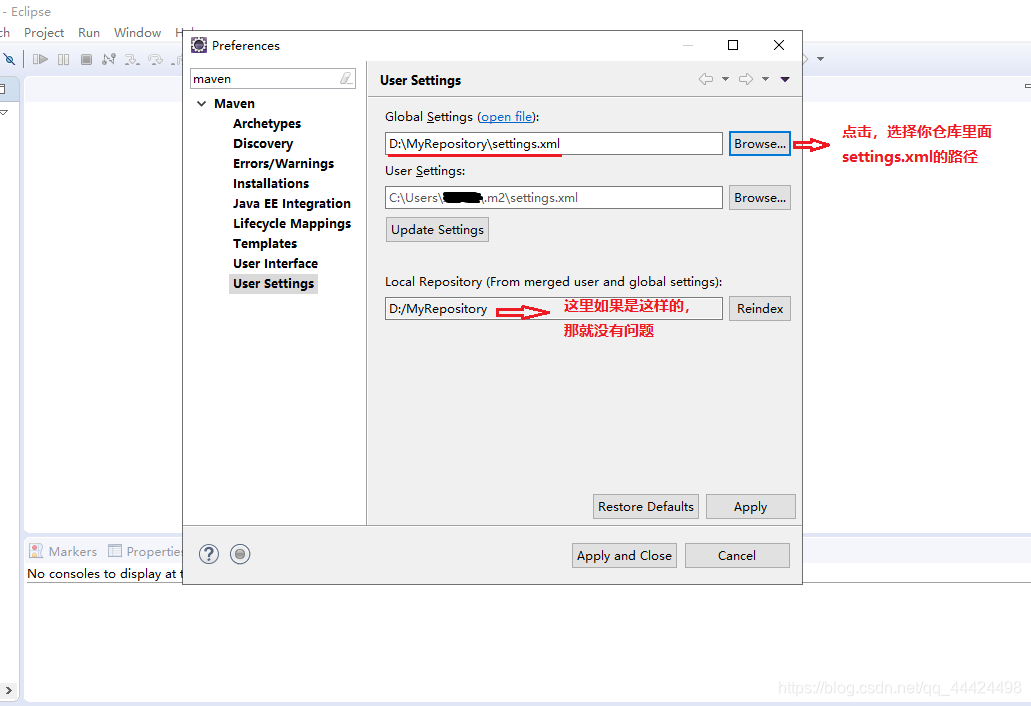Maximize the Preferences dialog
This screenshot has width=1031, height=706.
tap(733, 45)
